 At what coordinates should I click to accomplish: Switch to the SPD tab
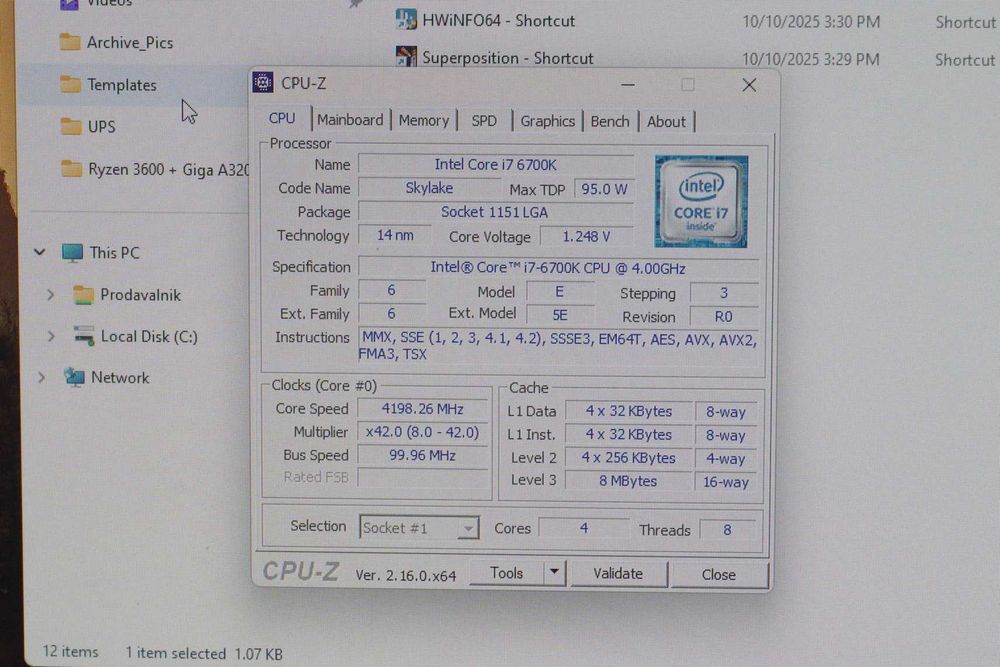click(484, 121)
